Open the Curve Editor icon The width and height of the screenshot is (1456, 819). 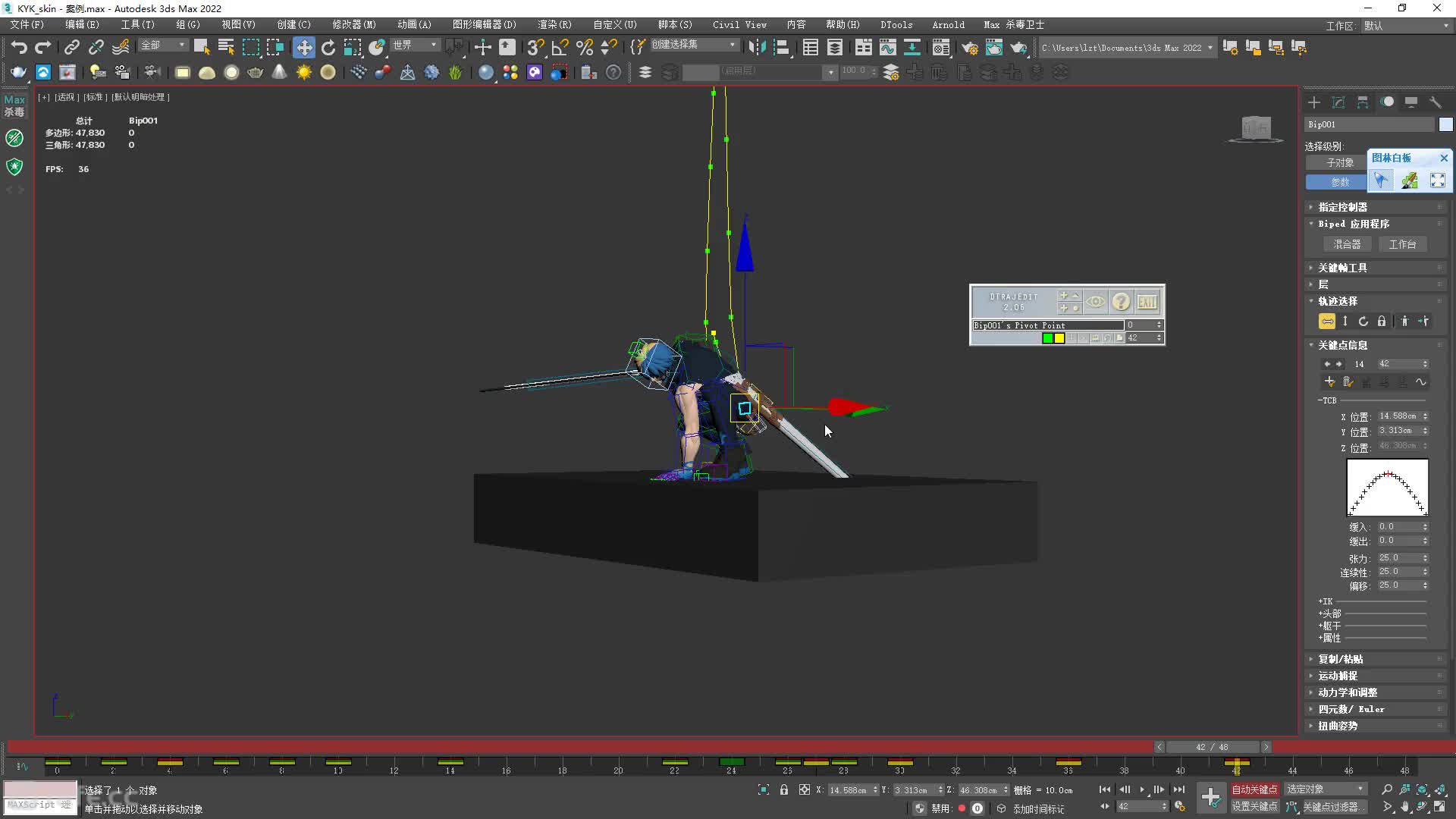click(887, 47)
